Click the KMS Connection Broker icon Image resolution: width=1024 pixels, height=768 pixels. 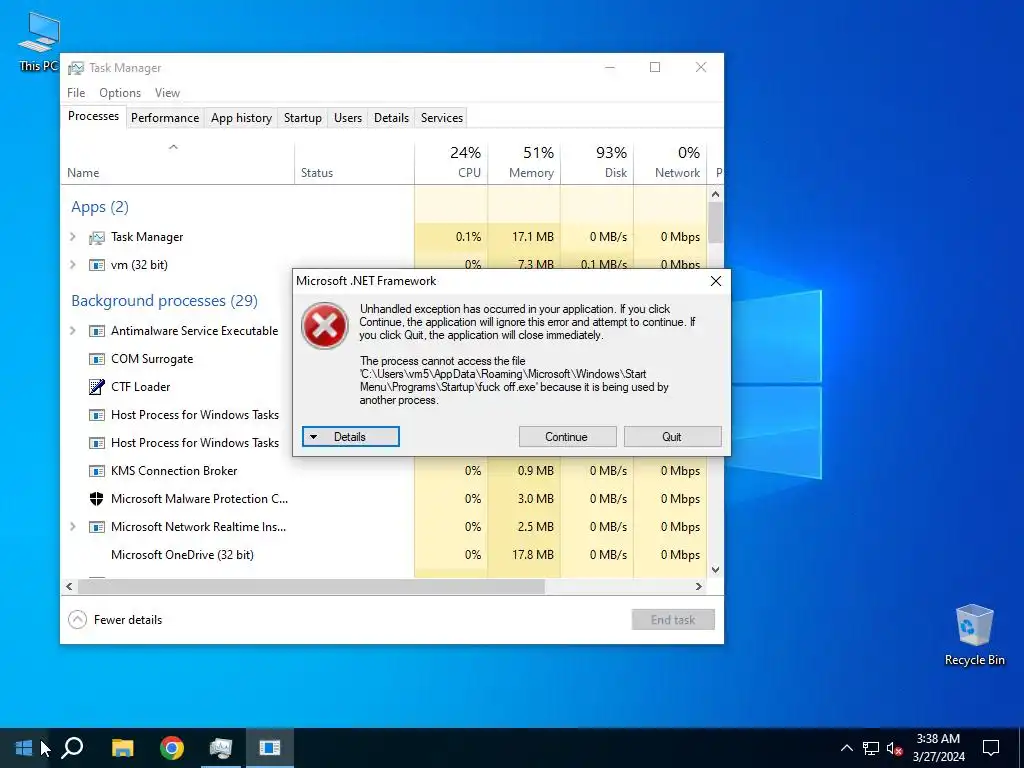pyautogui.click(x=97, y=471)
